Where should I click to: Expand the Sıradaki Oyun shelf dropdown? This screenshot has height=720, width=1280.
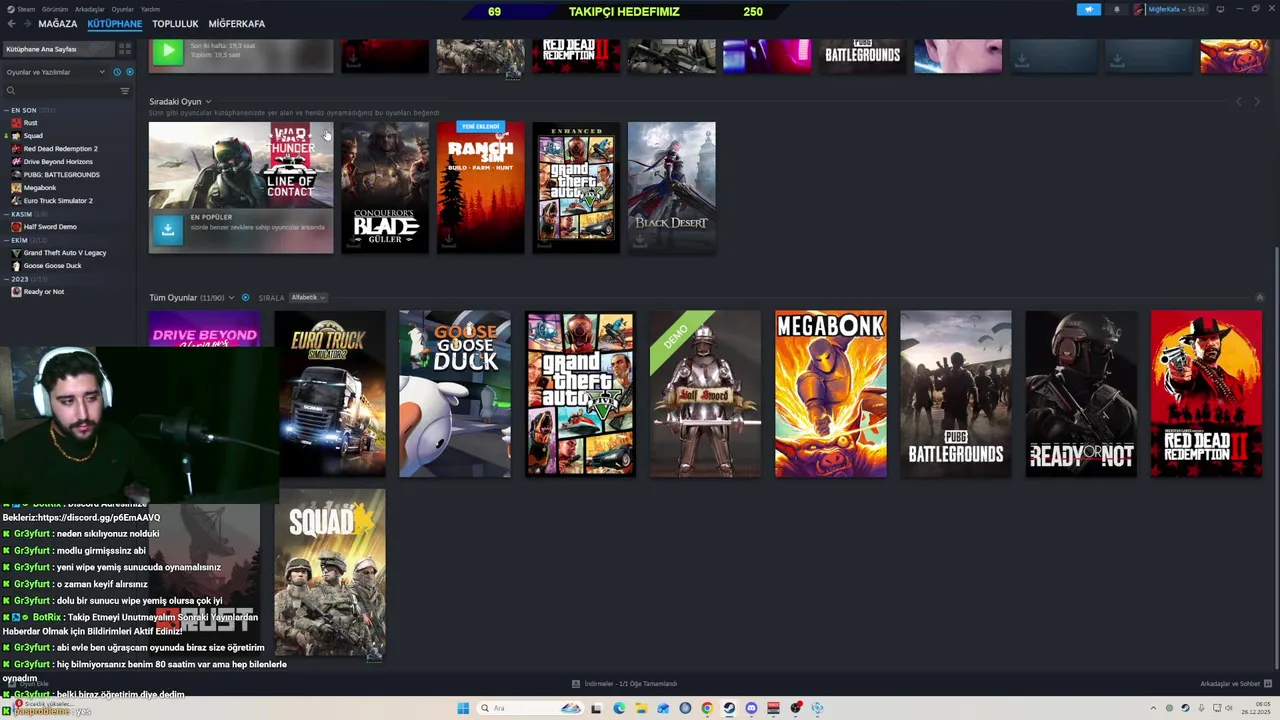tap(208, 102)
